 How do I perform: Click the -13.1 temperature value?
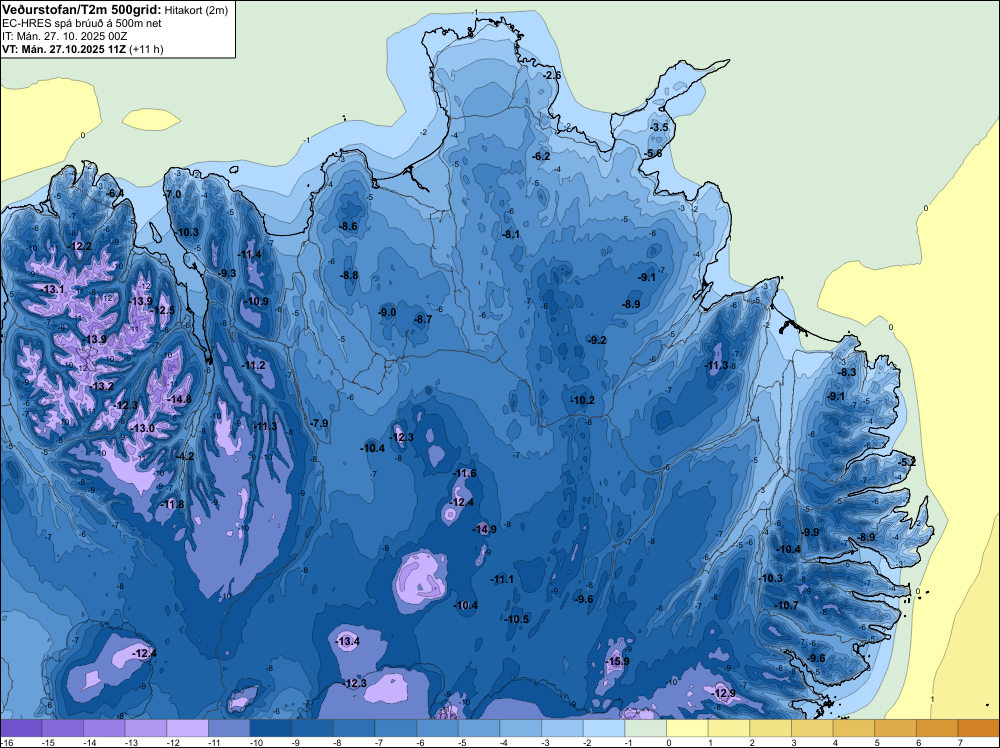52,290
